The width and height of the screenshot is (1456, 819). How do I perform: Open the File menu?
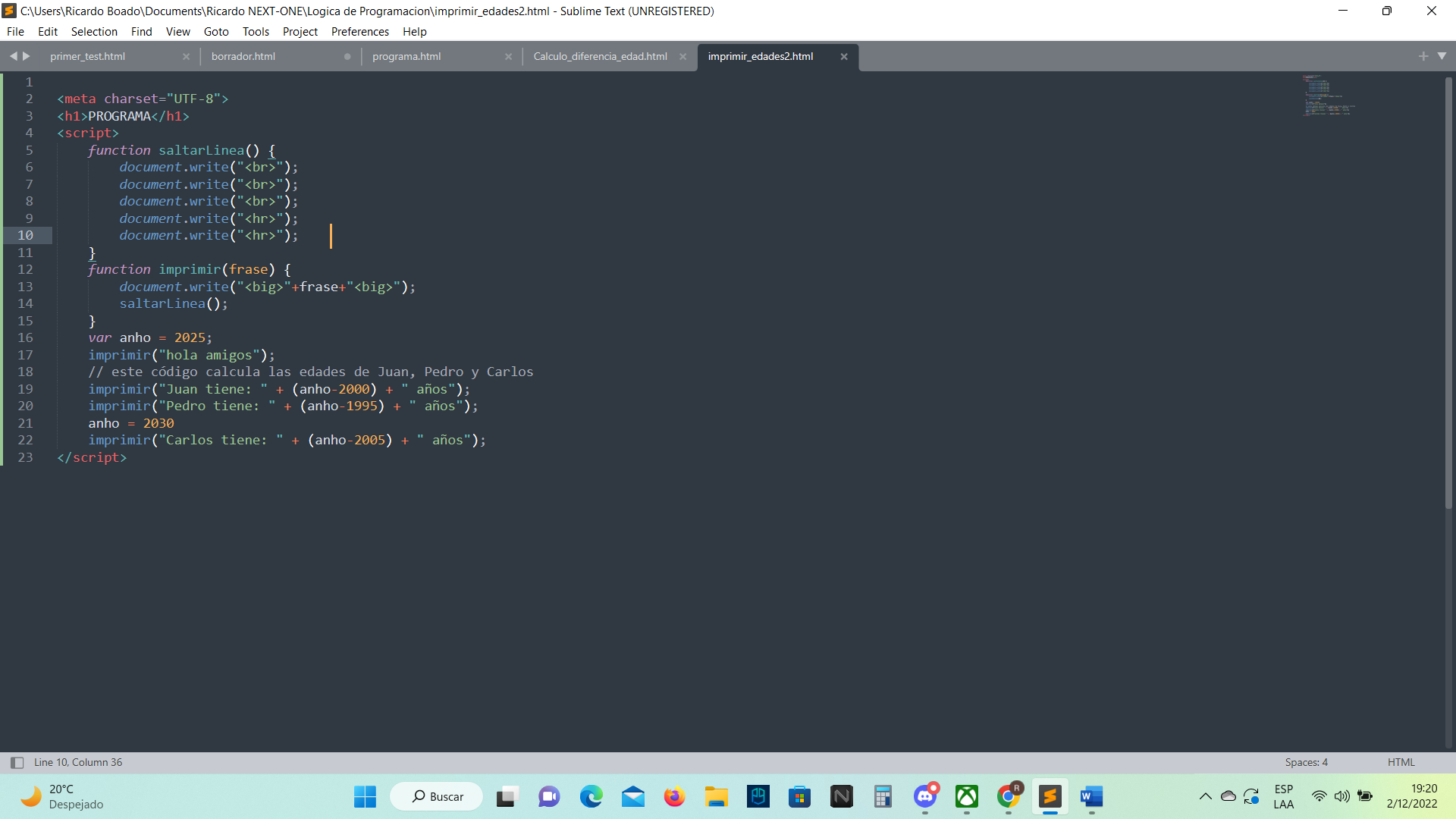pos(15,32)
